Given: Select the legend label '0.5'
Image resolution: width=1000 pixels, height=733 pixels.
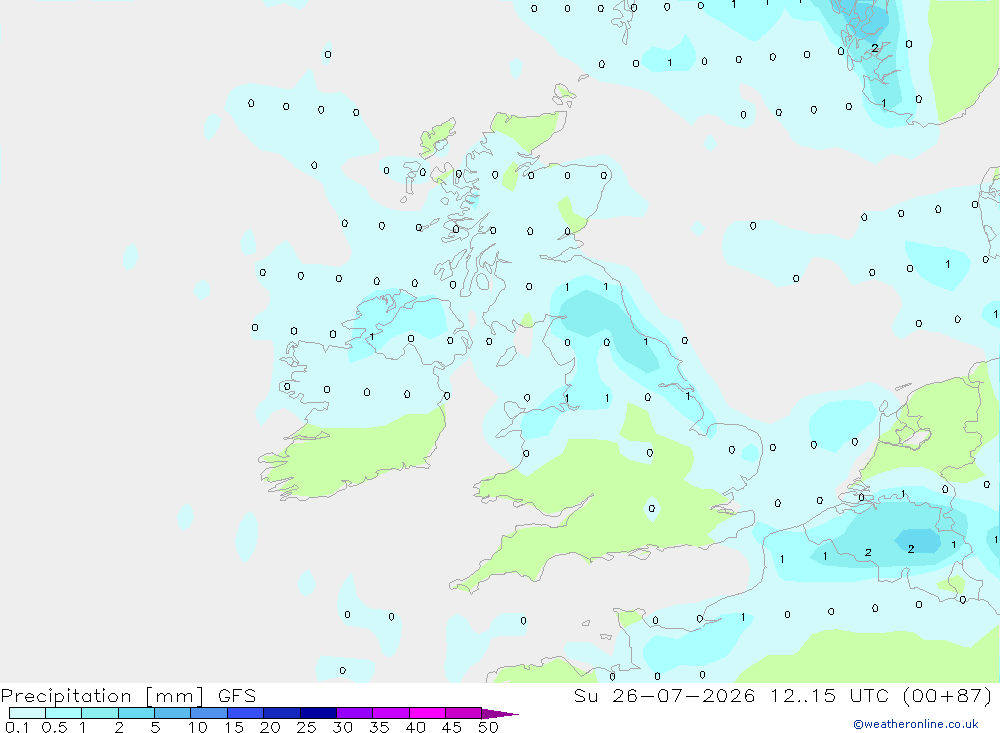Looking at the screenshot, I should 54,727.
